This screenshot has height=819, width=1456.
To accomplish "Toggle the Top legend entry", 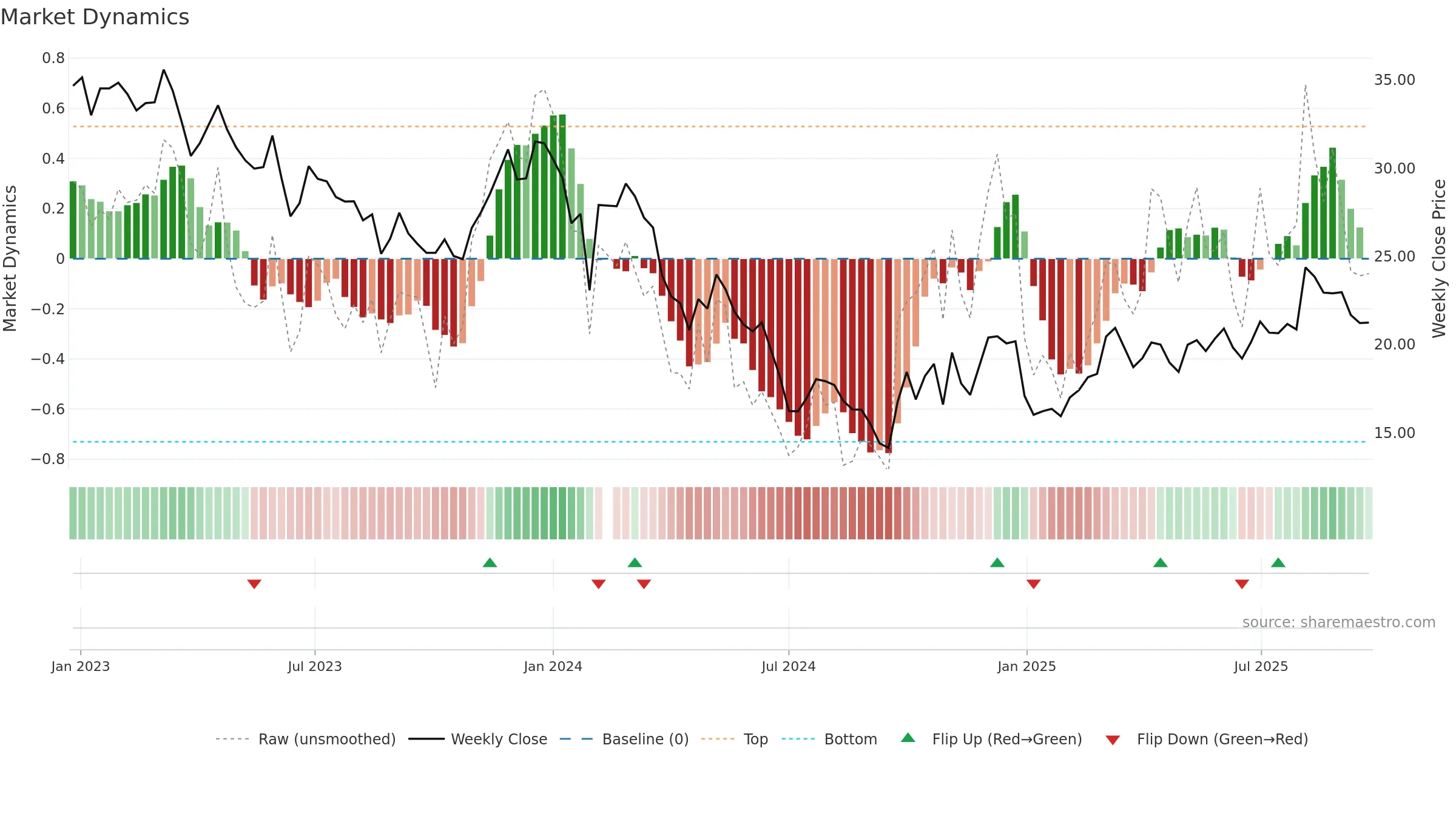I will coord(735,739).
